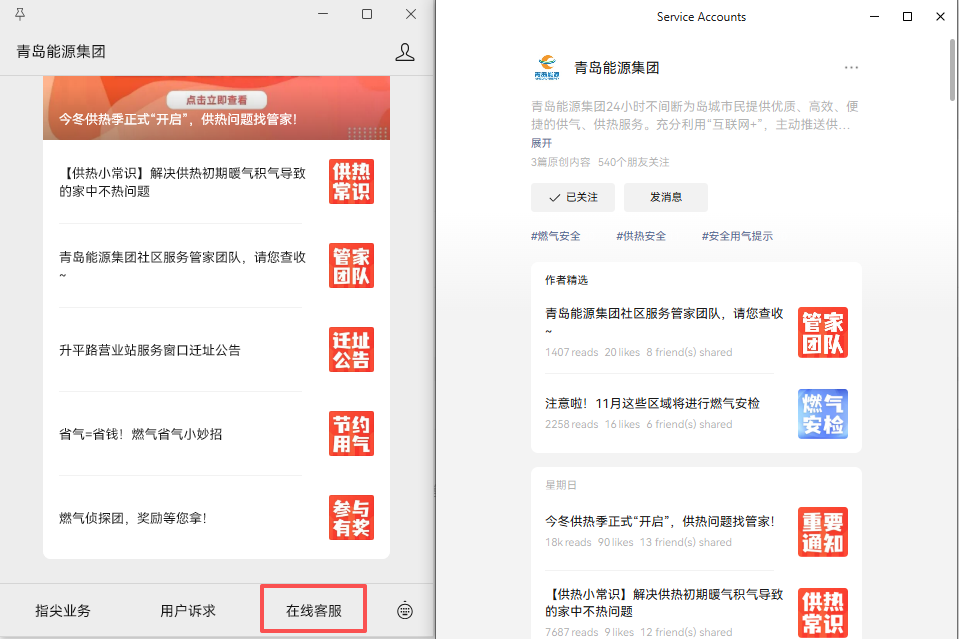The height and width of the screenshot is (639, 959).
Task: Click the 发消息 button
Action: [x=665, y=198]
